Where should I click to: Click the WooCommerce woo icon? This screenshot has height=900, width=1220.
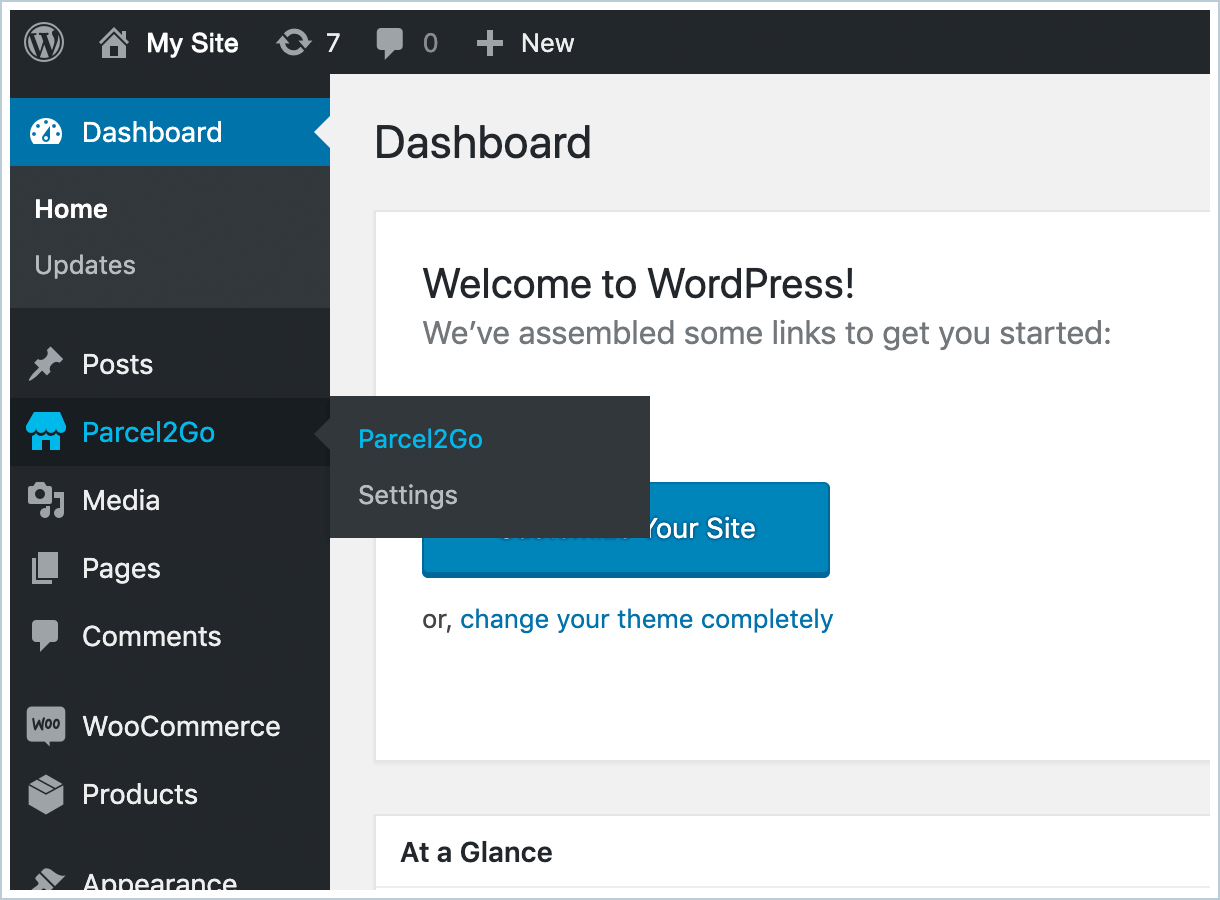46,726
